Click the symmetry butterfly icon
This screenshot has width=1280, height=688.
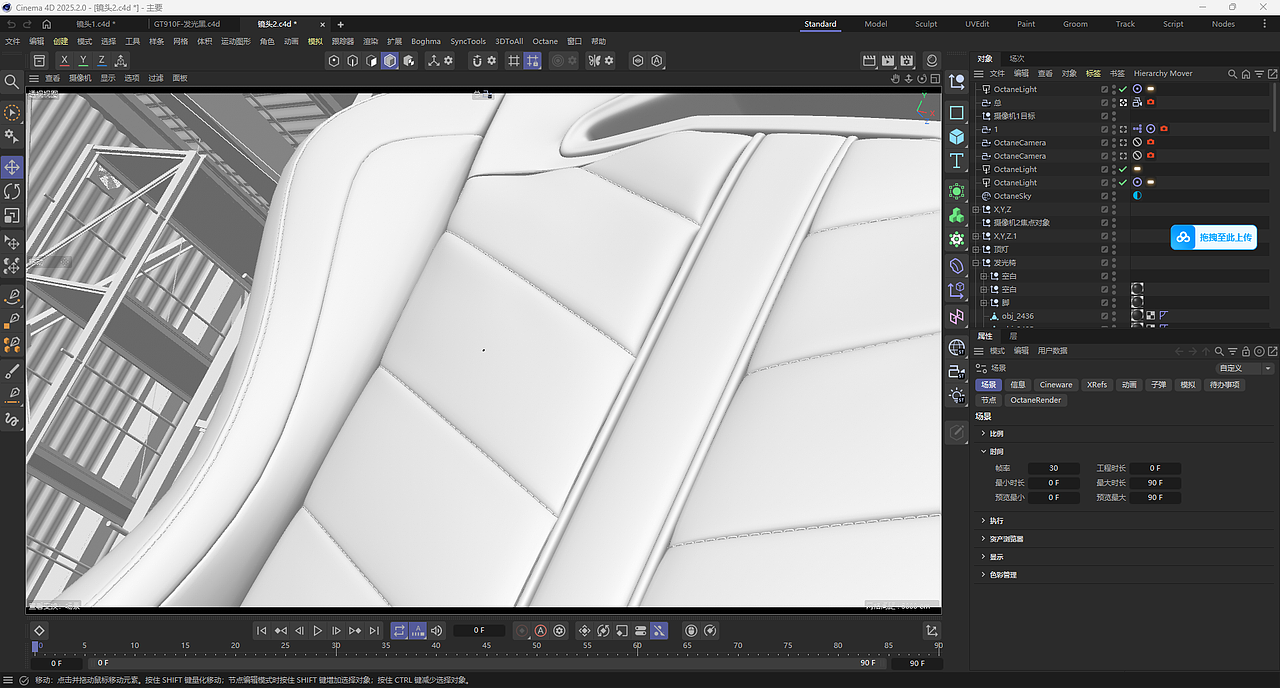pos(594,61)
